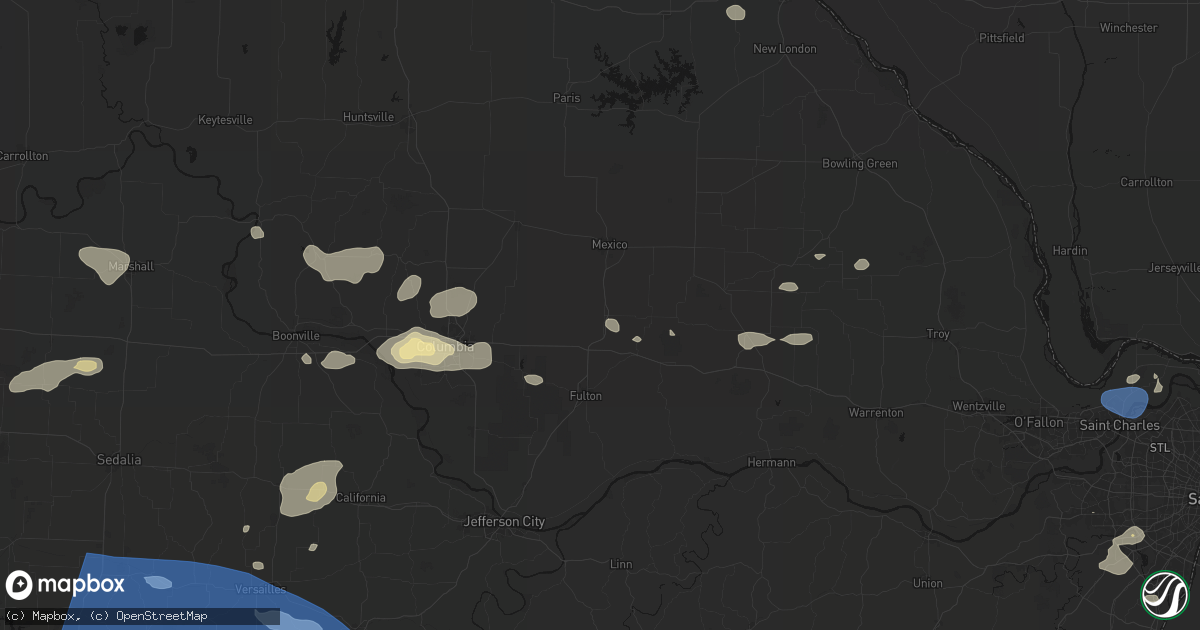Click the Marshall town label
The width and height of the screenshot is (1200, 630).
[132, 267]
